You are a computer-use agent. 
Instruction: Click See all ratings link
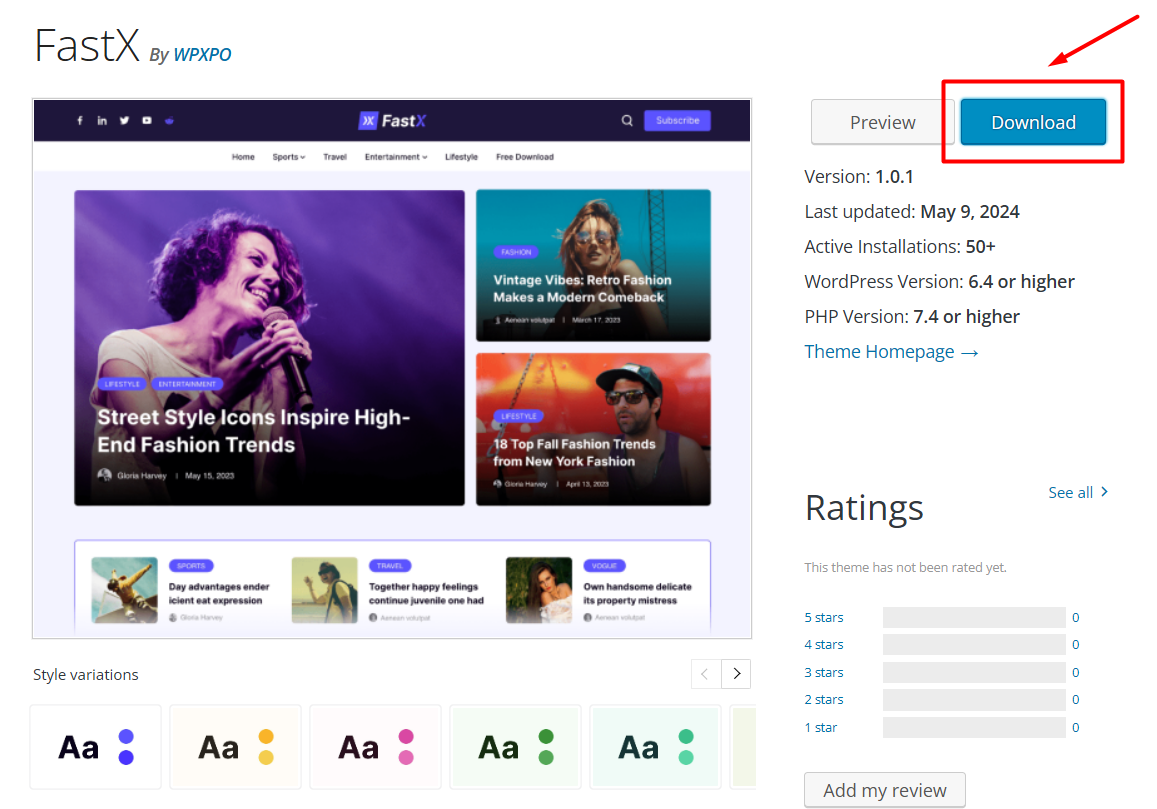pyautogui.click(x=1078, y=492)
